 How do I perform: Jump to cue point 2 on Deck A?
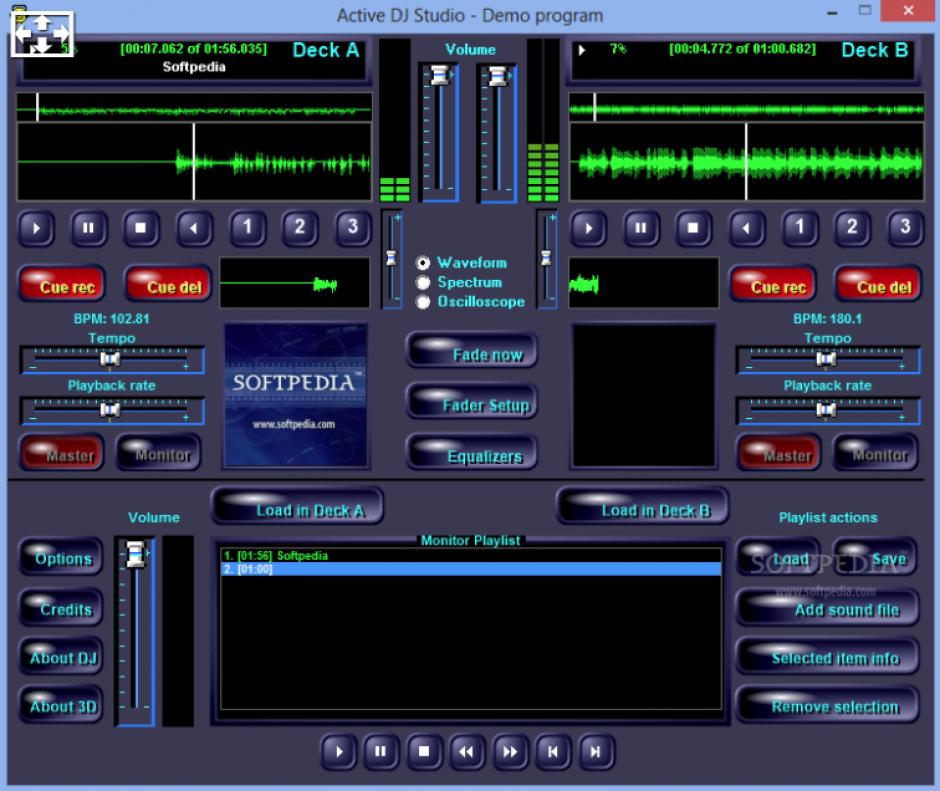299,228
